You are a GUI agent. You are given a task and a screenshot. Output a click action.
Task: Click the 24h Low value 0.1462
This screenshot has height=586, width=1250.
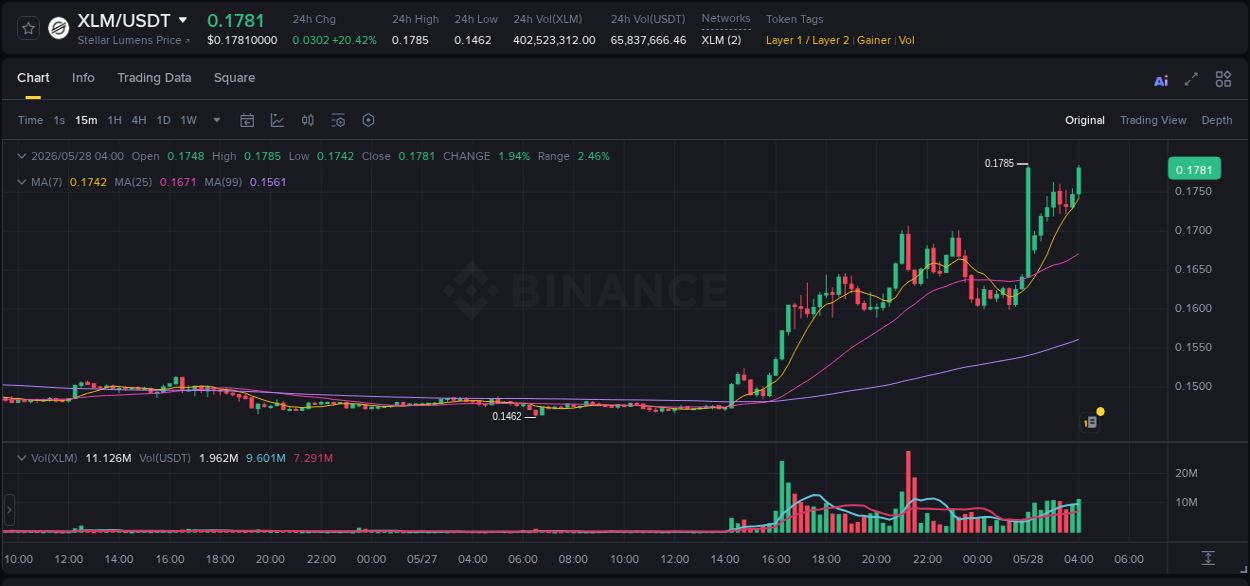pyautogui.click(x=473, y=40)
